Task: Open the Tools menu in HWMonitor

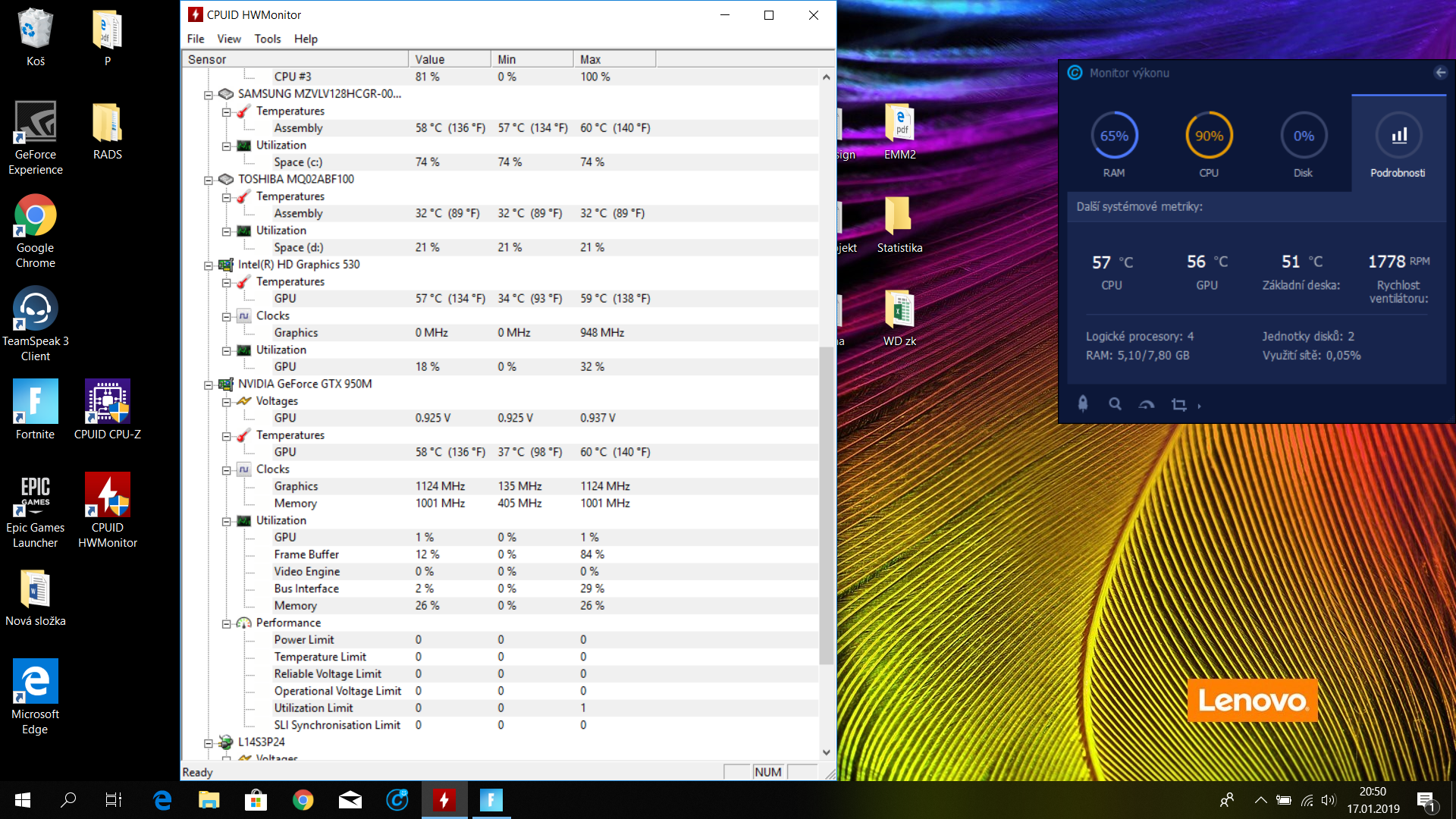Action: click(x=267, y=39)
